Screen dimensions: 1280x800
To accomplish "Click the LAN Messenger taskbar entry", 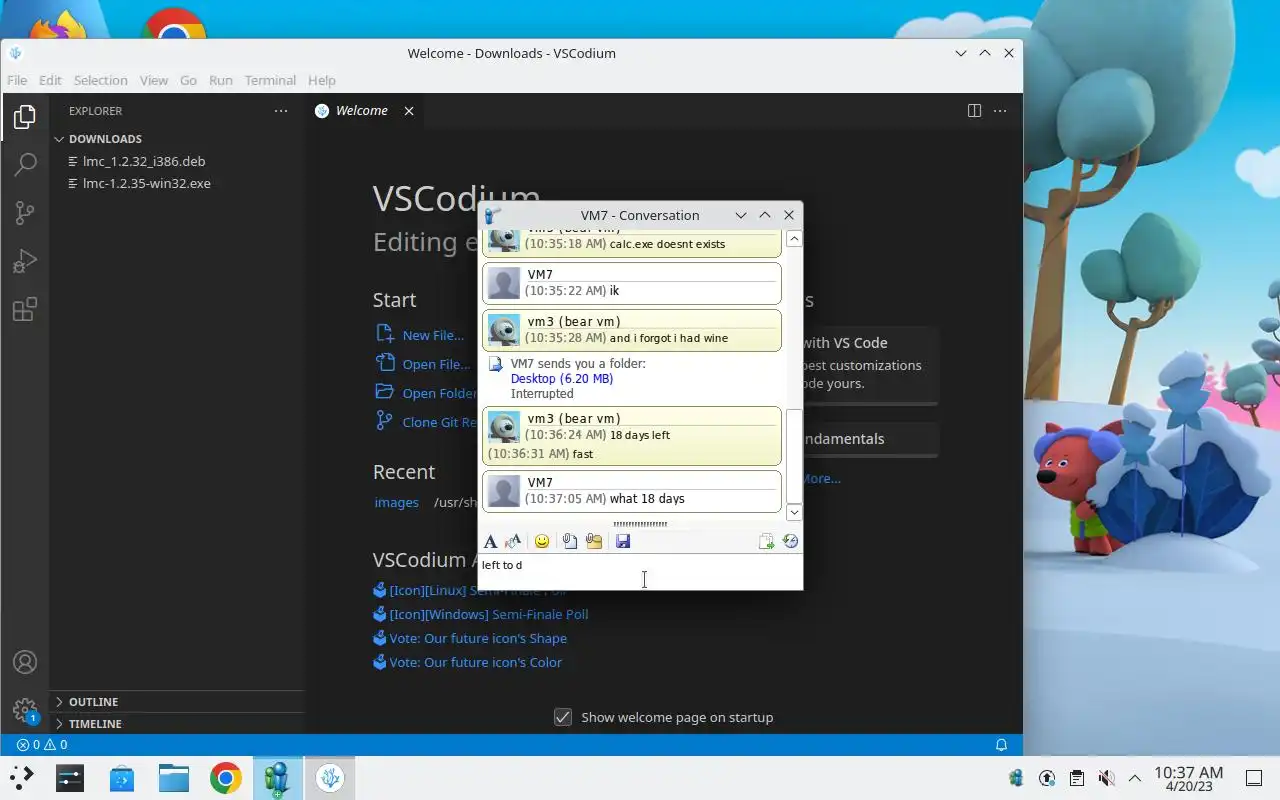I will 278,778.
